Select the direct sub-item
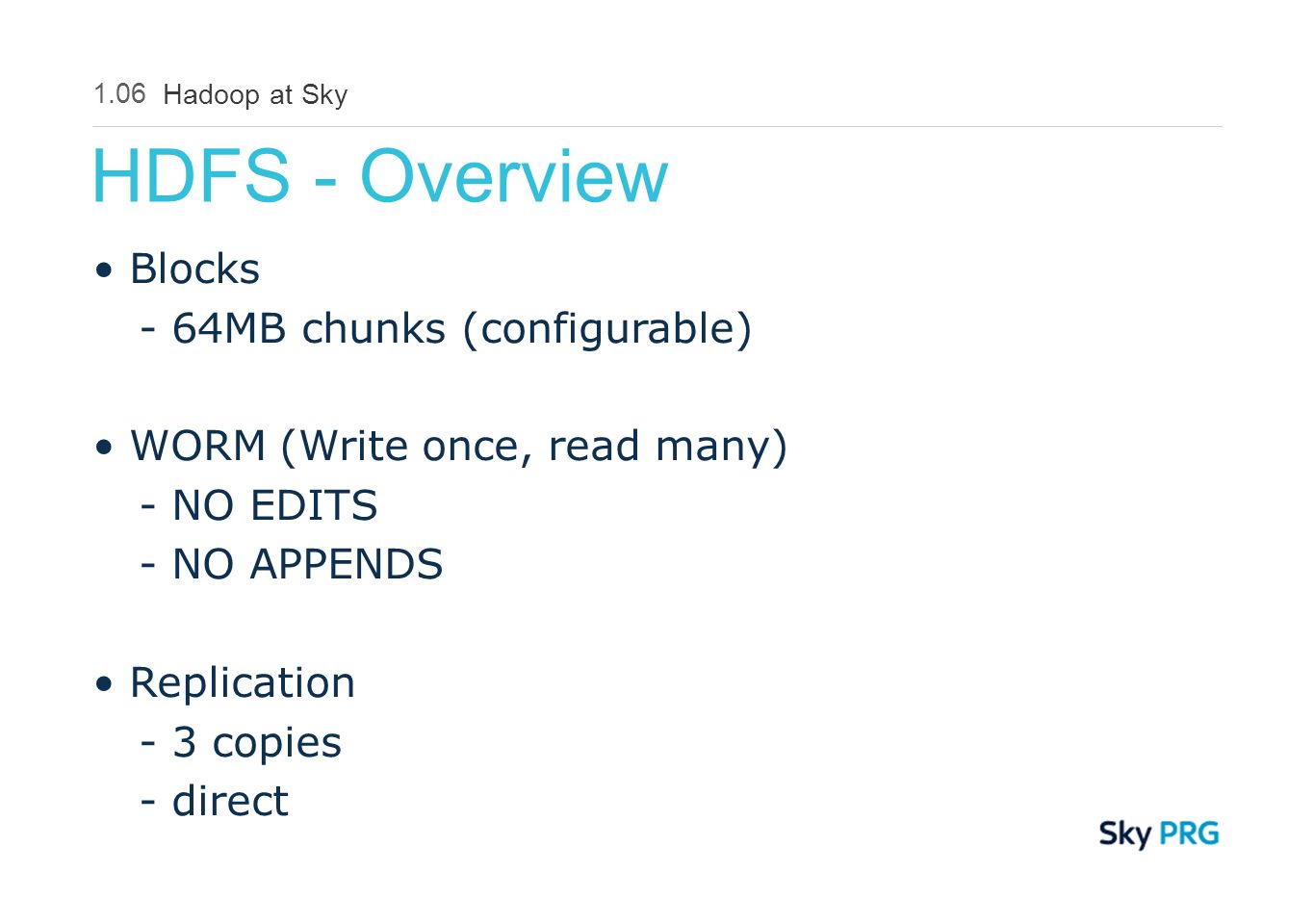Image resolution: width=1314 pixels, height=924 pixels. click(214, 801)
